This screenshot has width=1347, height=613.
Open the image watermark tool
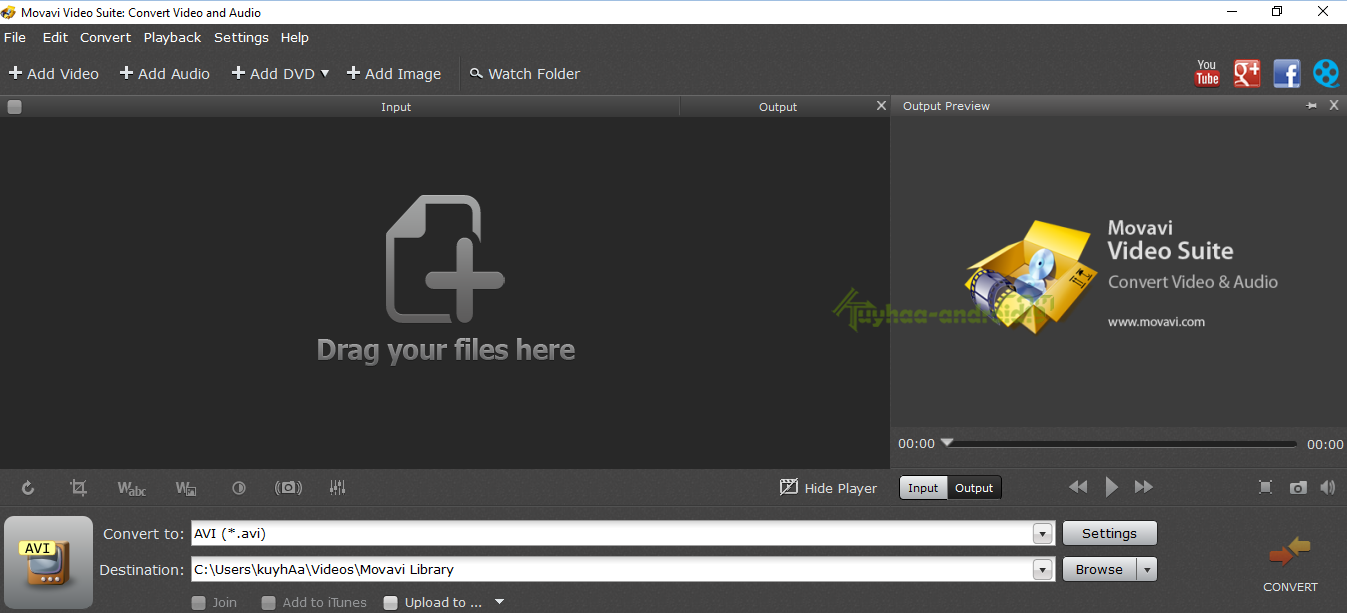pos(186,488)
